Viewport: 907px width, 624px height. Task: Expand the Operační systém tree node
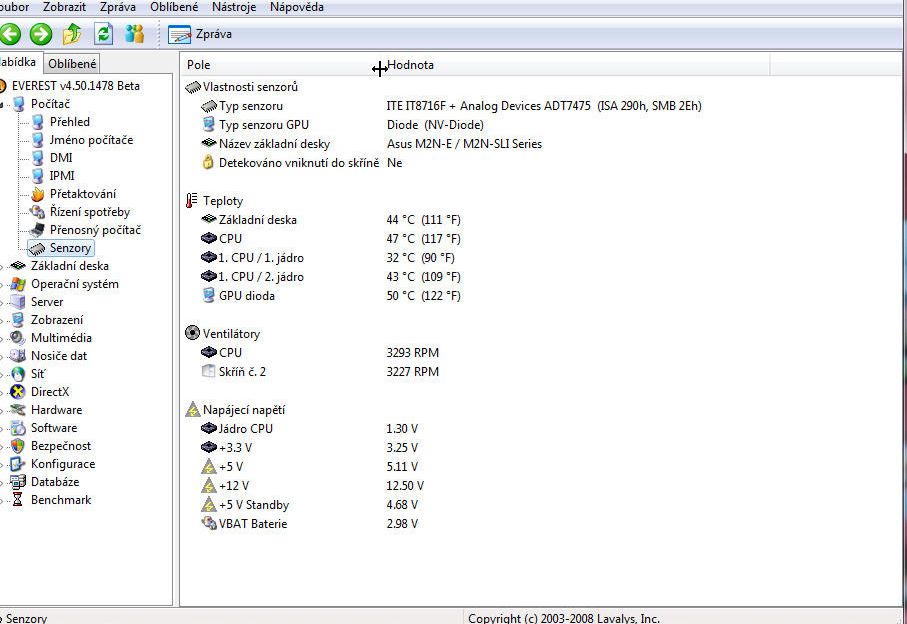tap(2, 284)
